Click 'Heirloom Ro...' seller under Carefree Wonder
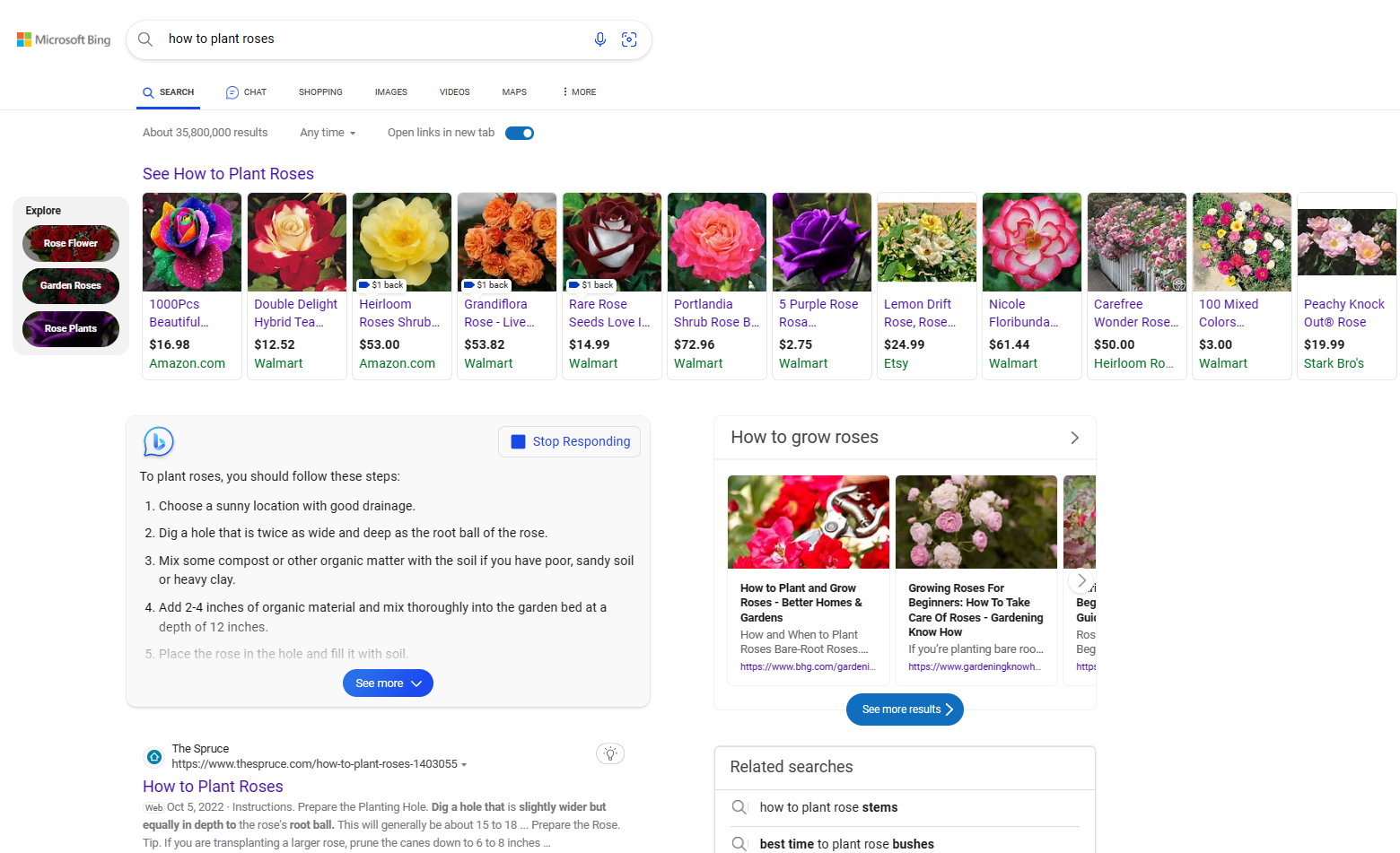 (x=1133, y=363)
